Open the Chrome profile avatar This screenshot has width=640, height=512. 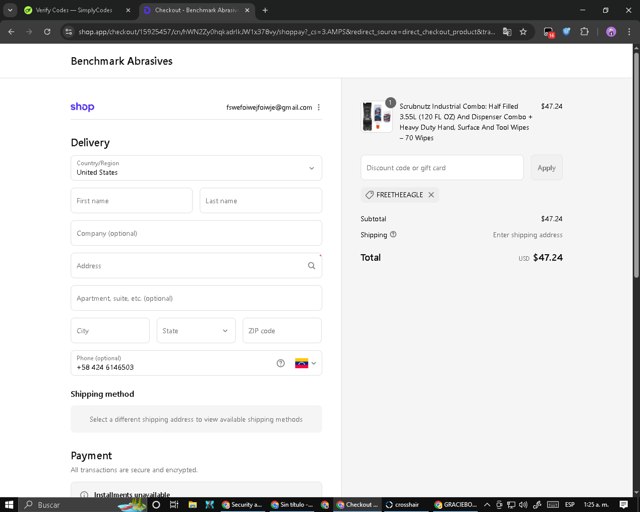coord(611,31)
